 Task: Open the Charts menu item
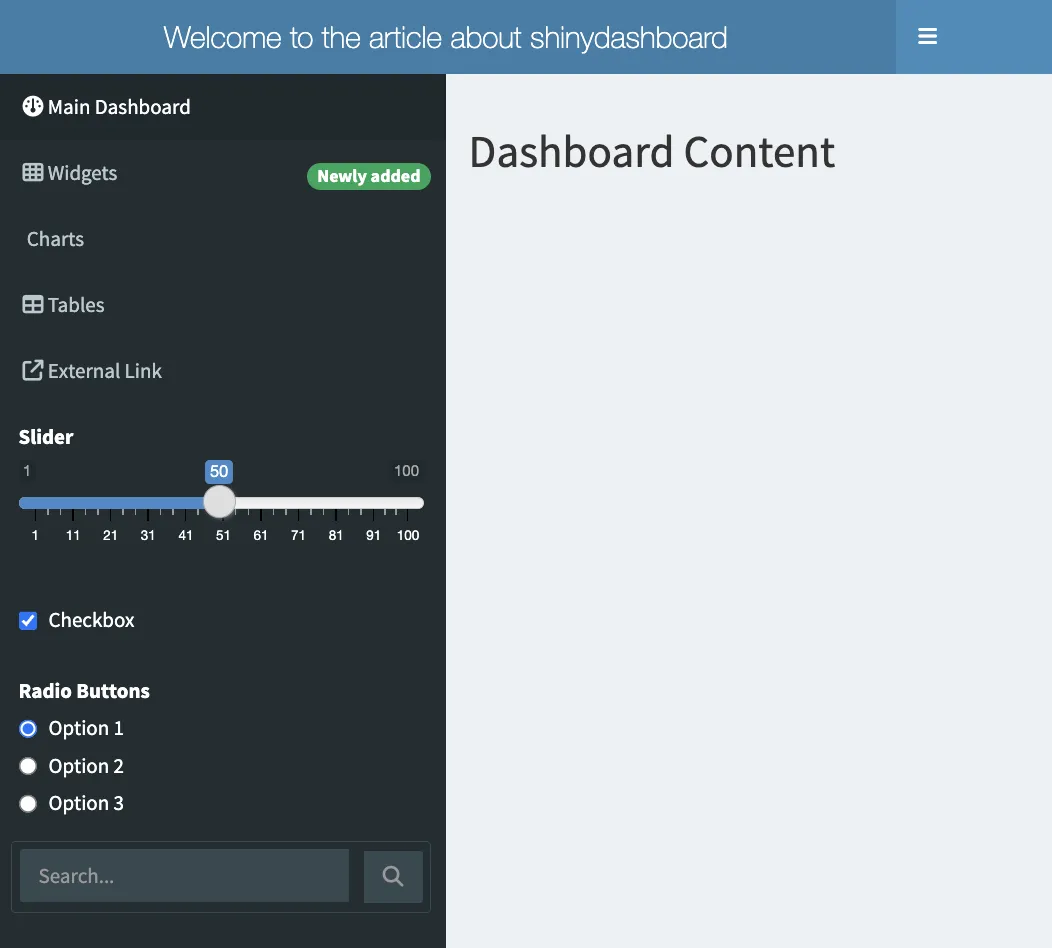56,239
